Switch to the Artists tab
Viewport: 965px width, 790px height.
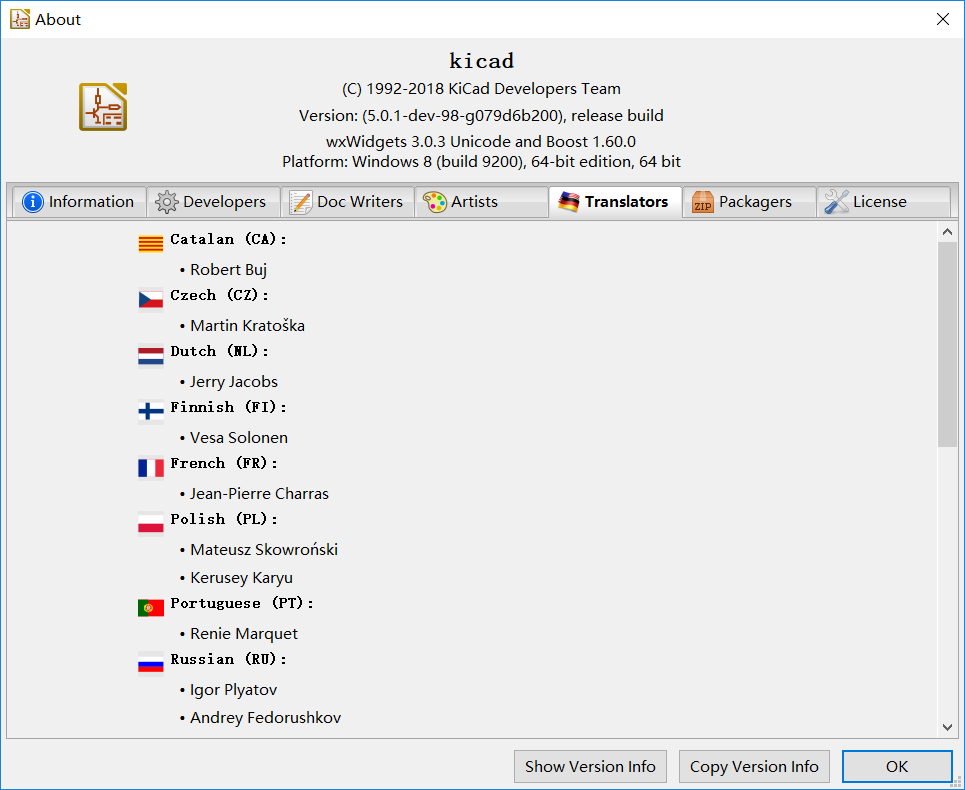pos(482,202)
